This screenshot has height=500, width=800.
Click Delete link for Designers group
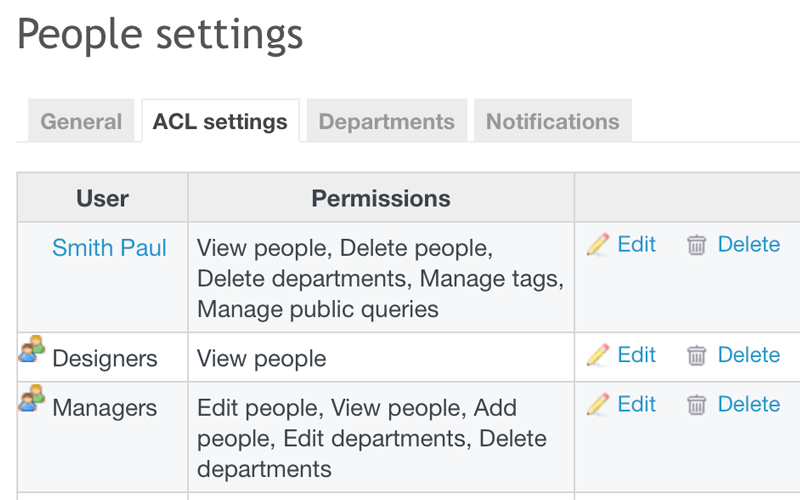[748, 354]
